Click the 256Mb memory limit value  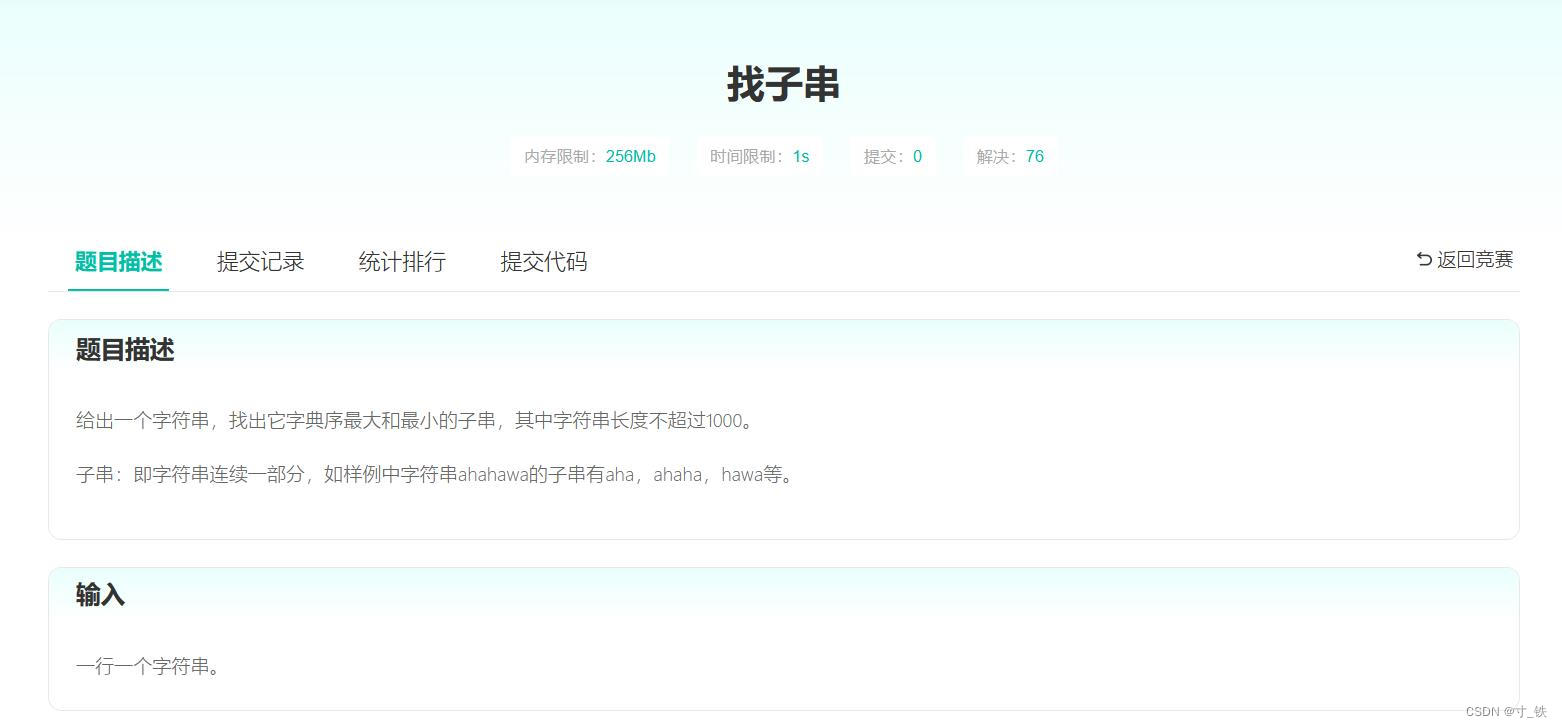click(x=631, y=156)
